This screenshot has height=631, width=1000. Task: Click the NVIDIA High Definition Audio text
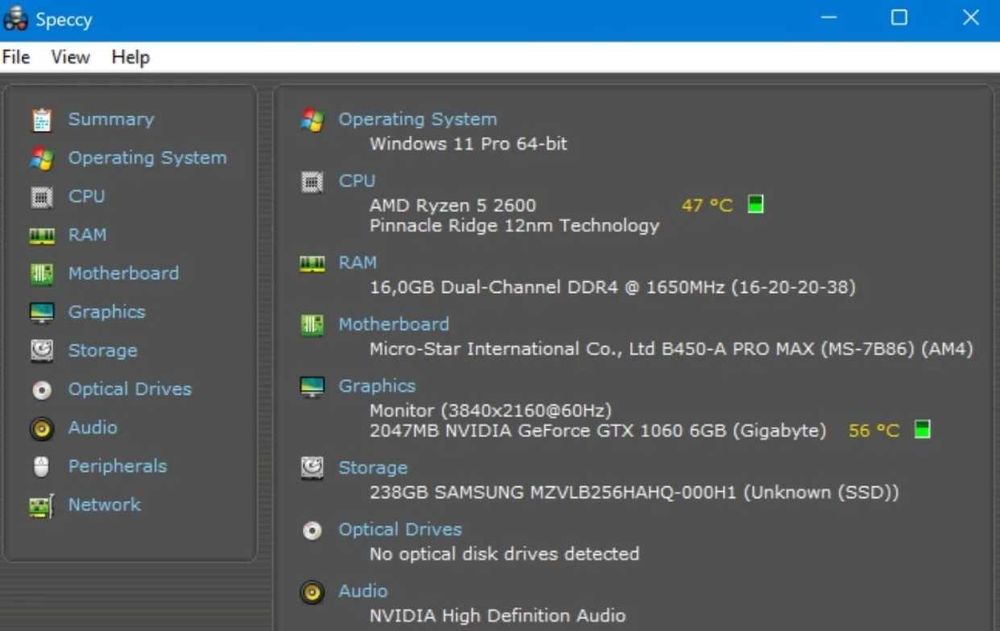(497, 616)
